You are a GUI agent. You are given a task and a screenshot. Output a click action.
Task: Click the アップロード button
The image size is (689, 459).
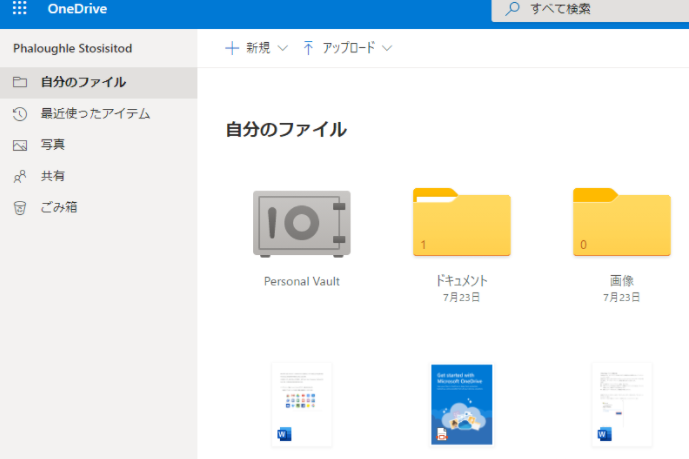pos(347,48)
